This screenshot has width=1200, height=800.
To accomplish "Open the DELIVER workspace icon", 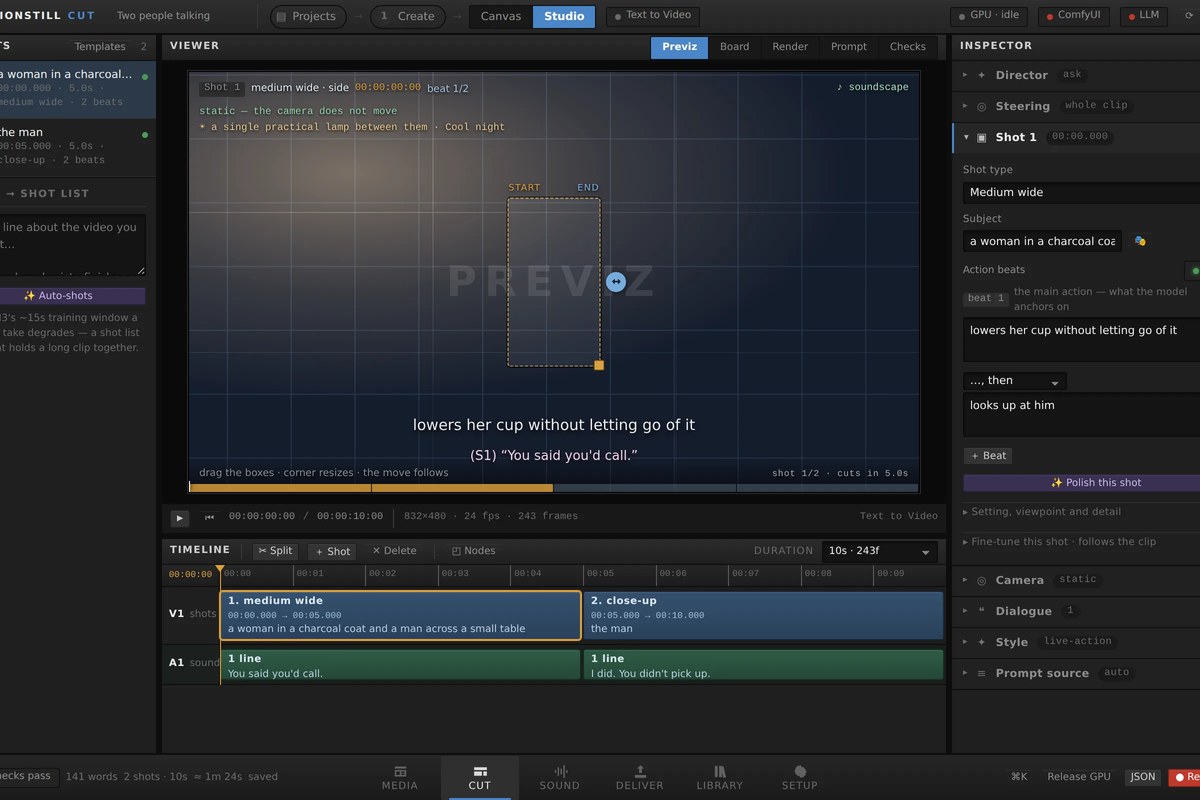I will click(640, 777).
